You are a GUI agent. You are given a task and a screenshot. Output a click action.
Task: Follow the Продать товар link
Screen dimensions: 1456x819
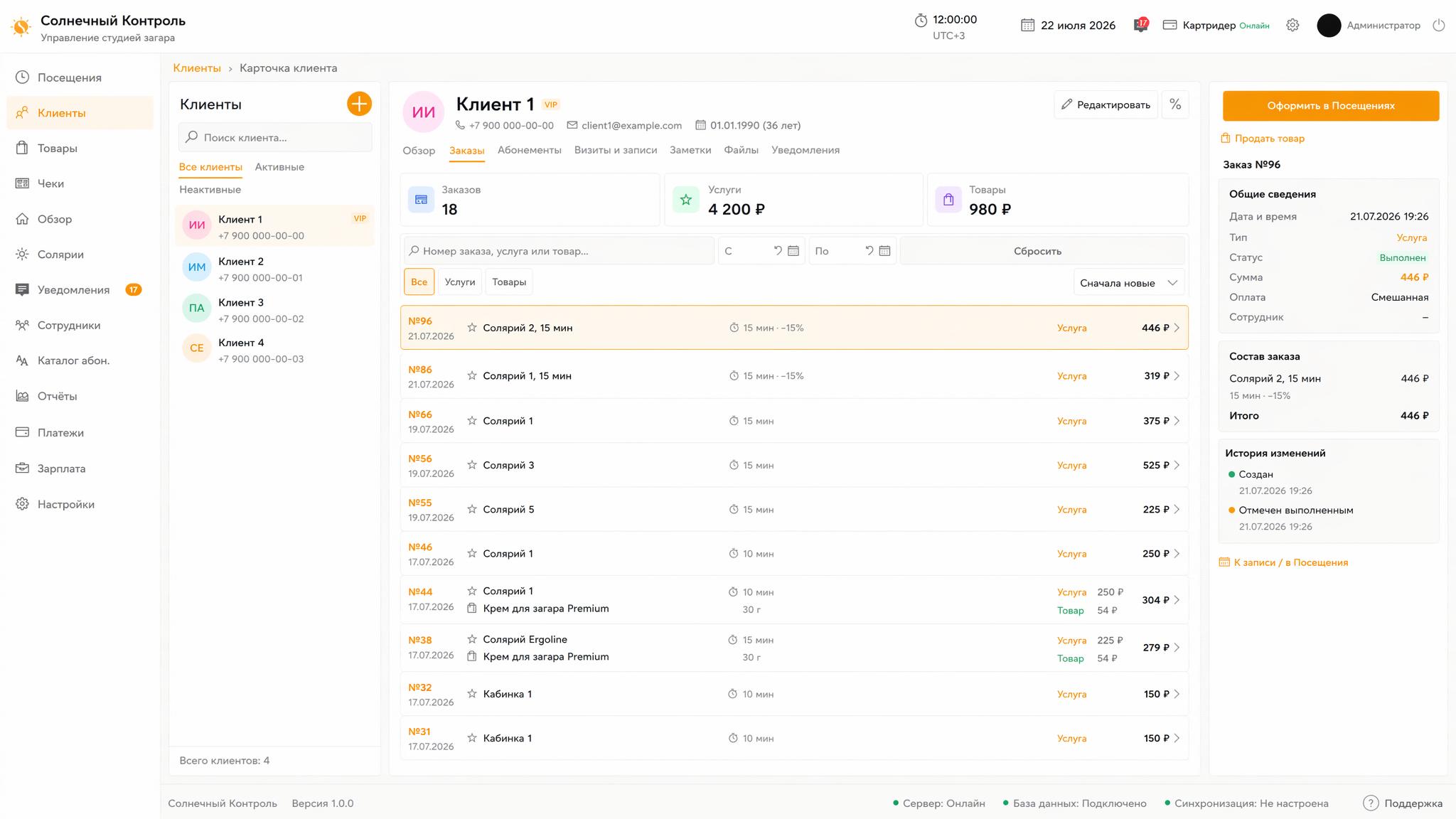pos(1263,139)
